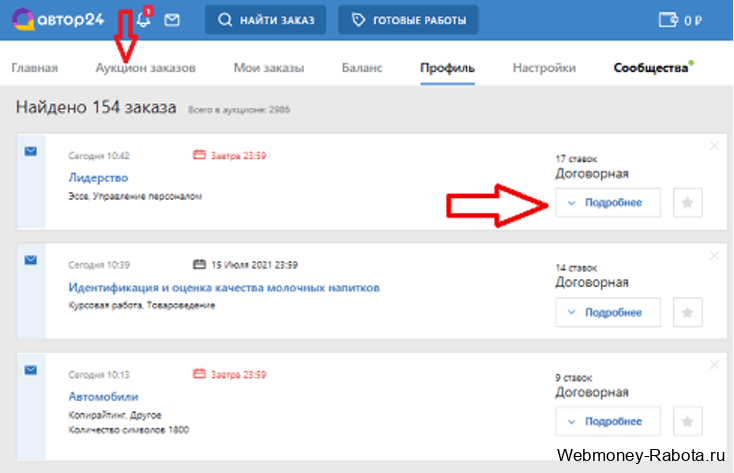The image size is (734, 473).
Task: Click the red calendar icon on Автомобили order
Action: 199,373
